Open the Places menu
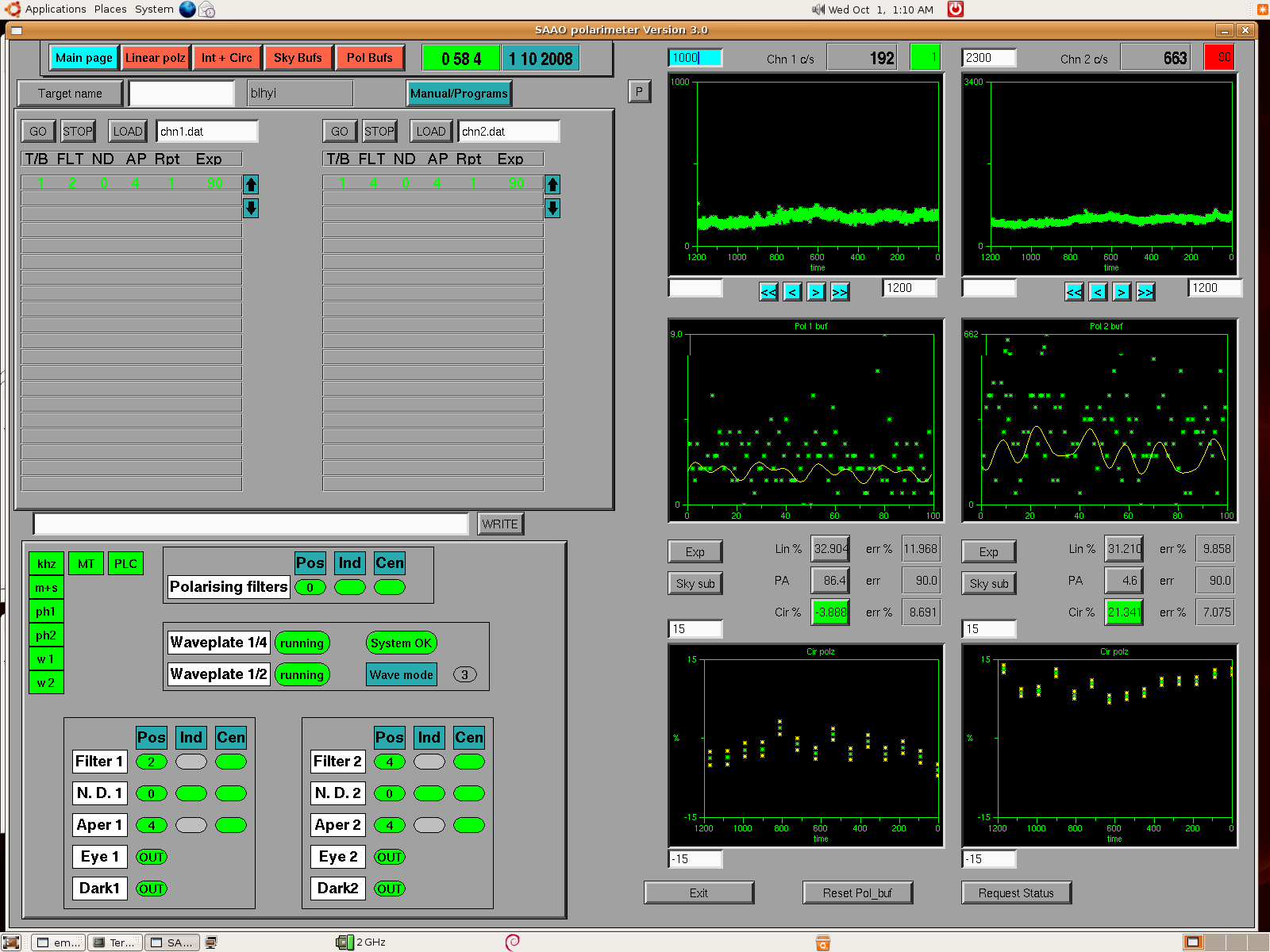Viewport: 1270px width, 952px height. (110, 10)
